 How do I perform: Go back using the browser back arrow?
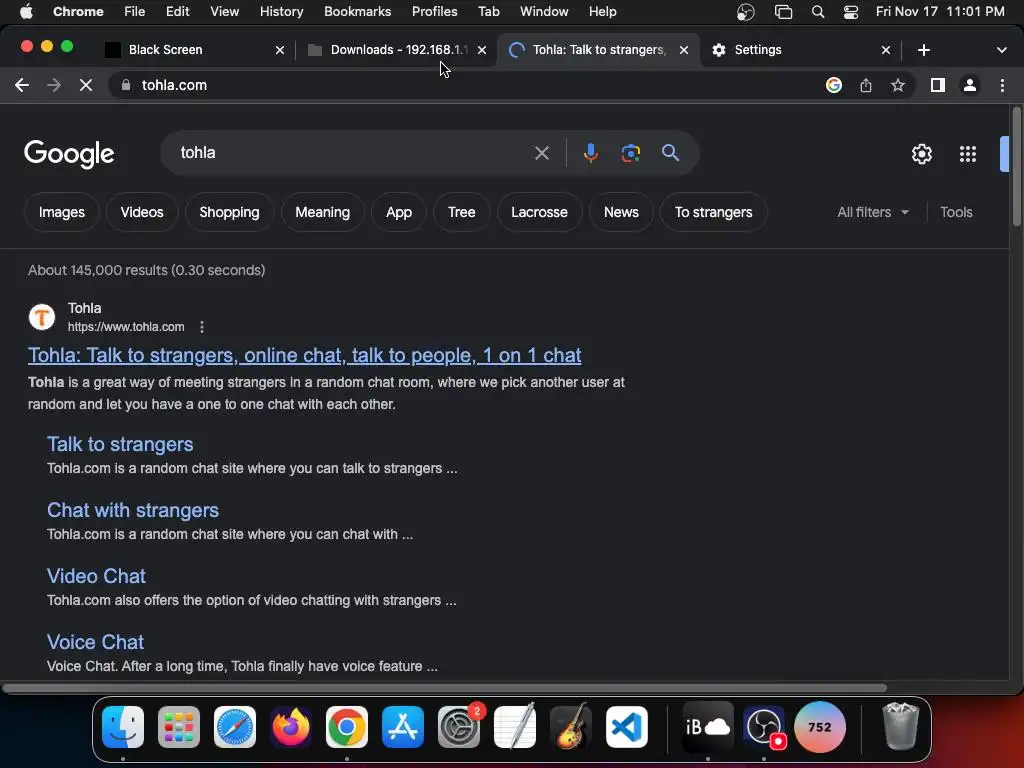click(x=22, y=85)
